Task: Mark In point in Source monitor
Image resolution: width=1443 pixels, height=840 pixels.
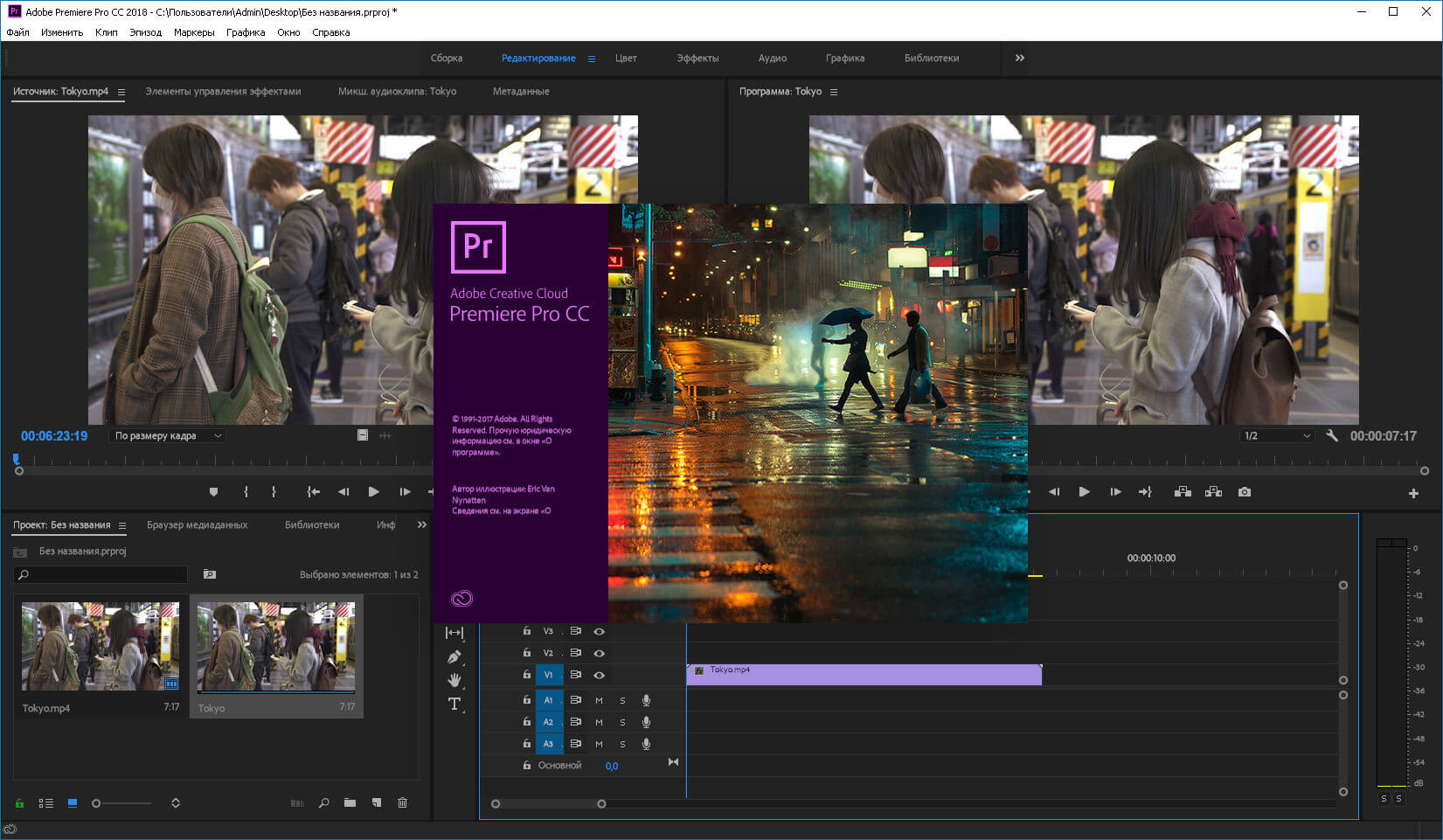Action: 246,492
